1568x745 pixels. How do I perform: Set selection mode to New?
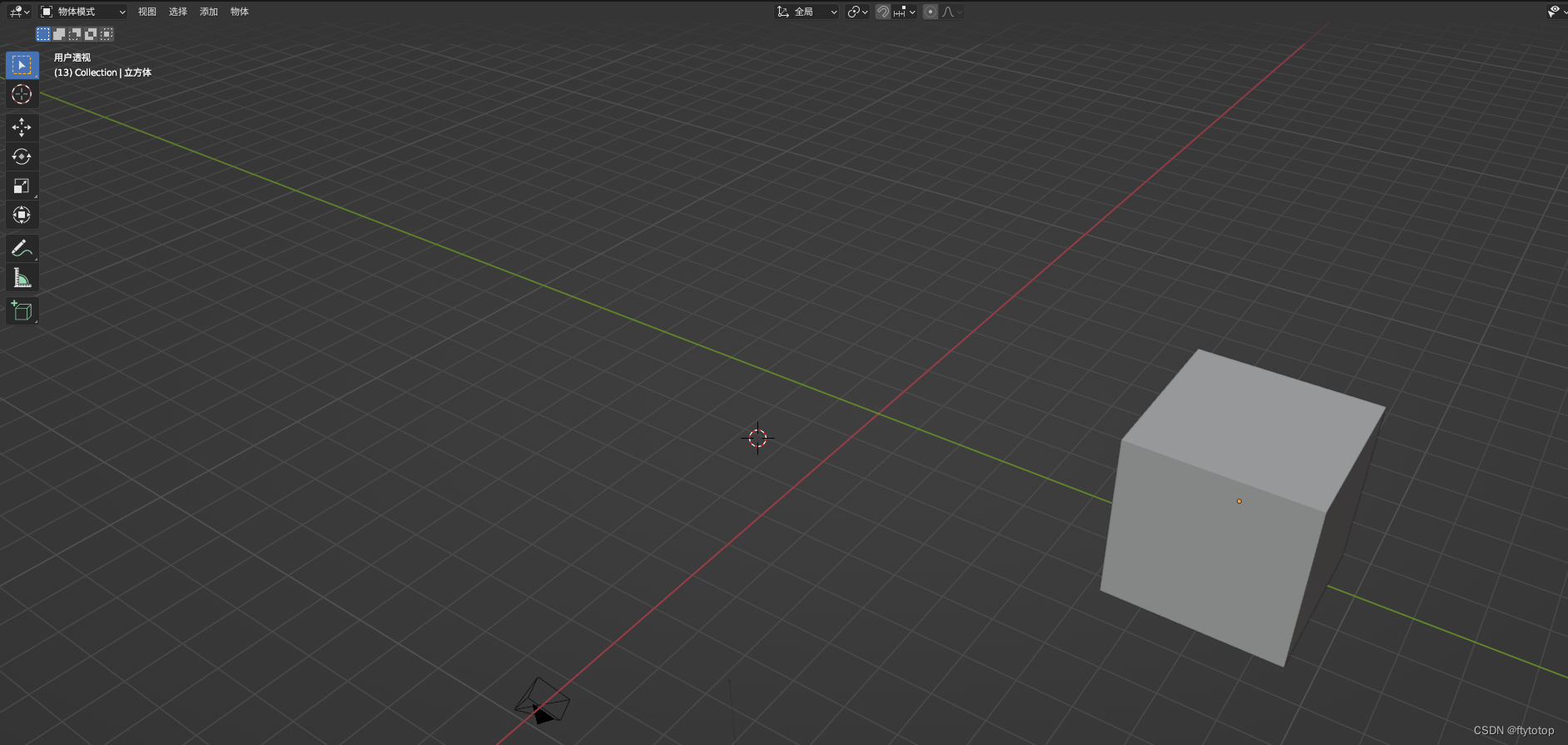click(x=43, y=34)
